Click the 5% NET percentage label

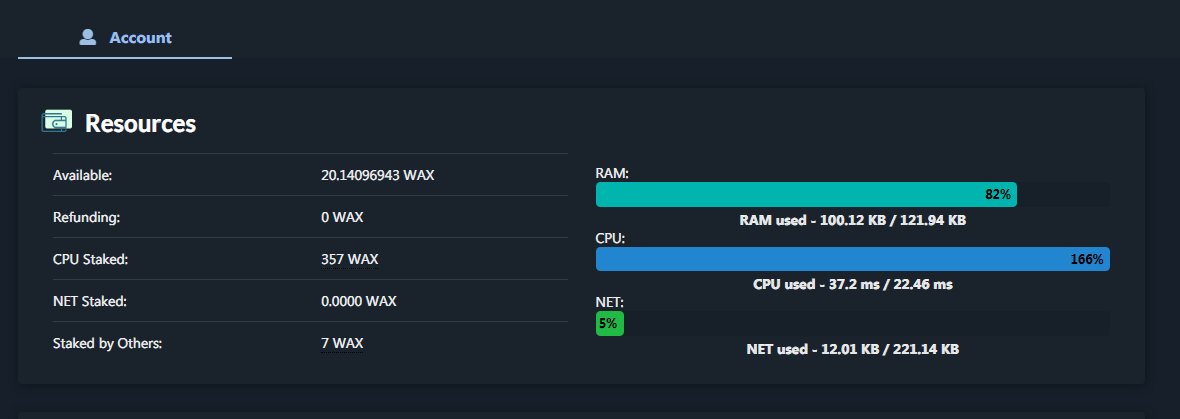(608, 324)
